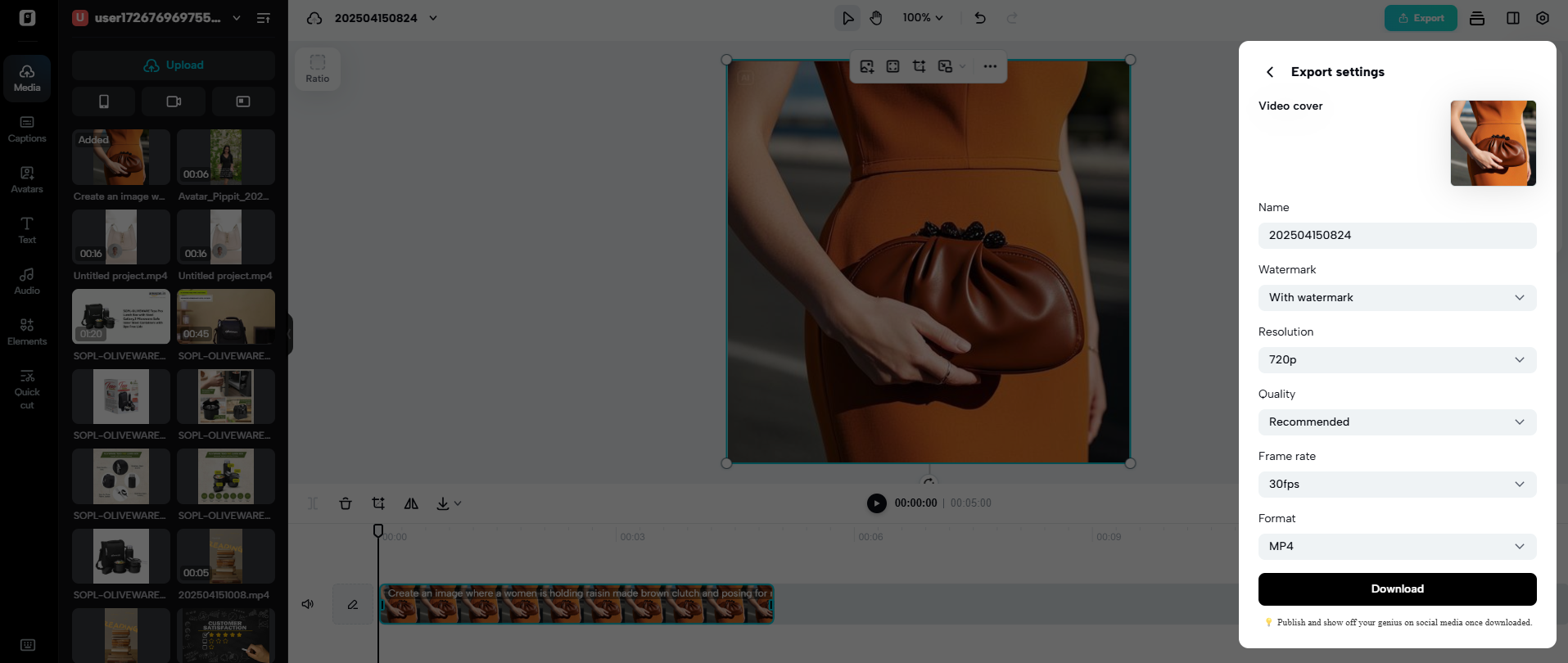Screen dimensions: 1568x663
Task: Undo the last action
Action: (980, 18)
